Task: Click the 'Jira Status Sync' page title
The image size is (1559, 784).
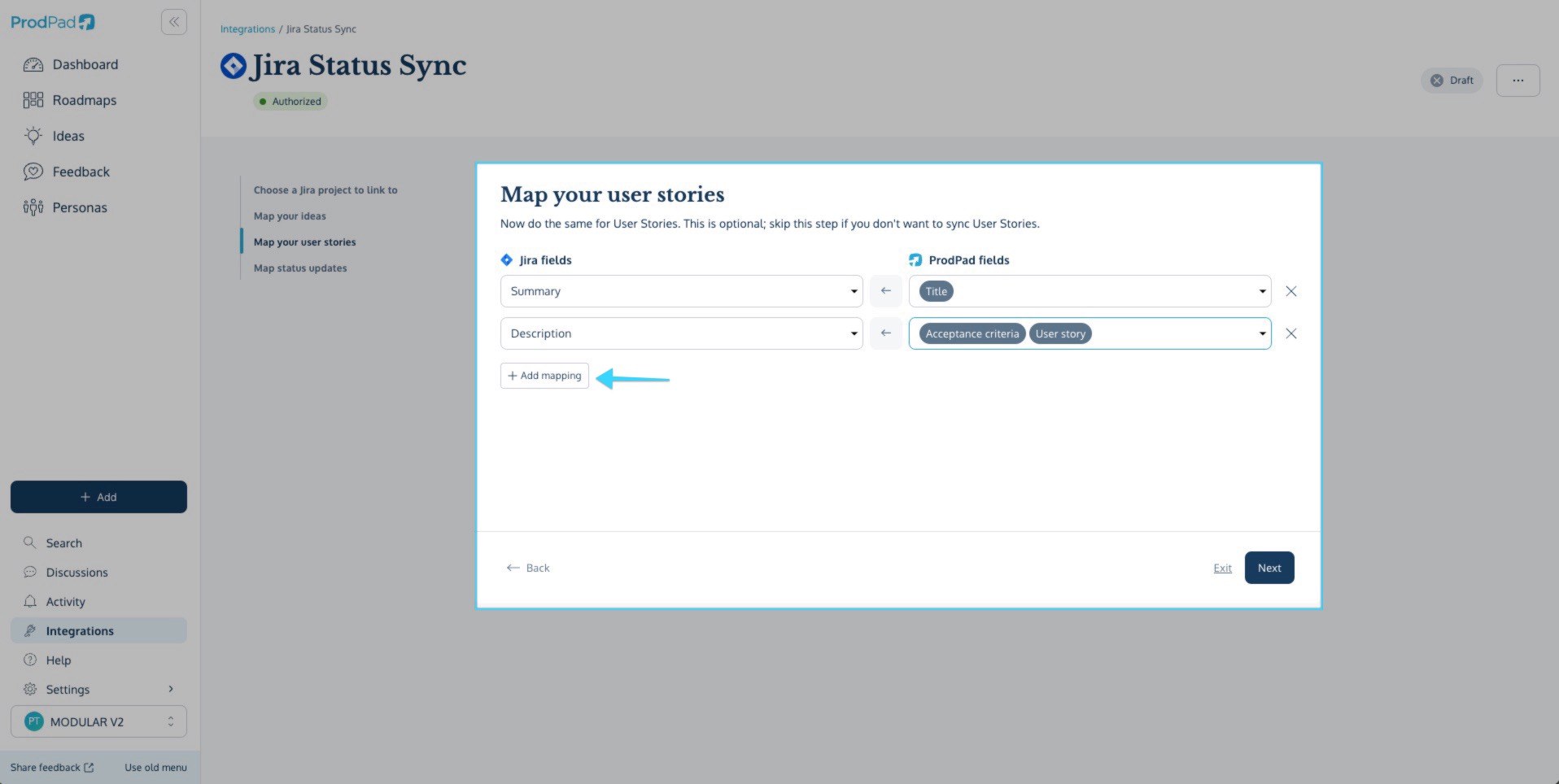Action: (x=359, y=66)
